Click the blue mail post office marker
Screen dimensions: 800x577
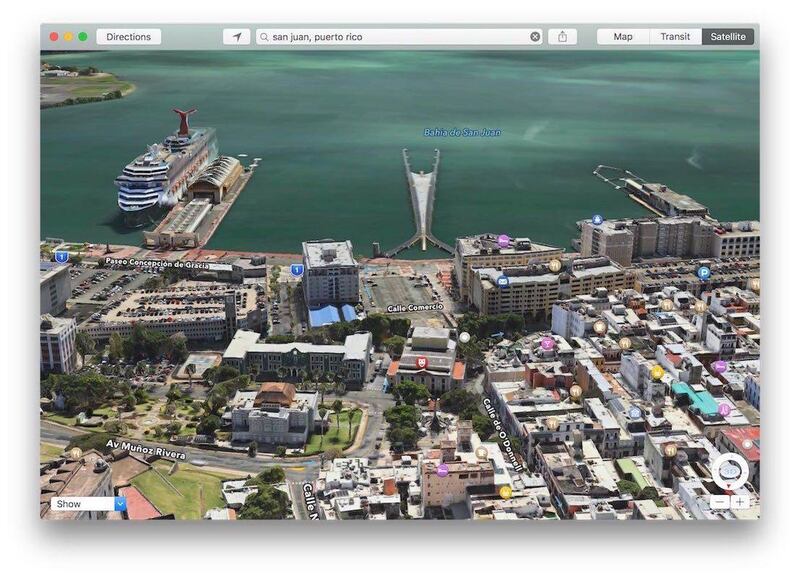(503, 282)
